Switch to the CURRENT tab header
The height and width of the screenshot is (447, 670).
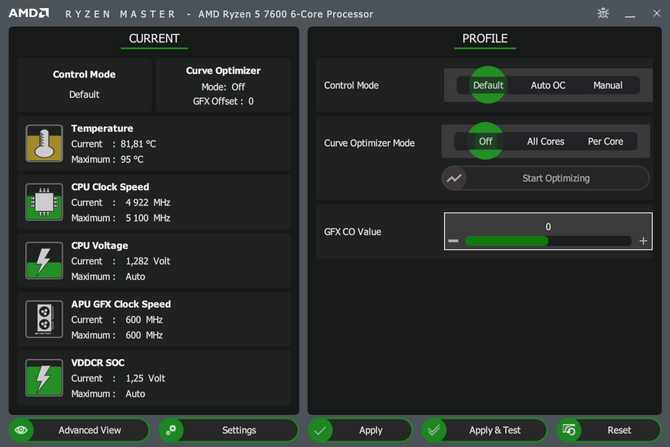click(154, 38)
